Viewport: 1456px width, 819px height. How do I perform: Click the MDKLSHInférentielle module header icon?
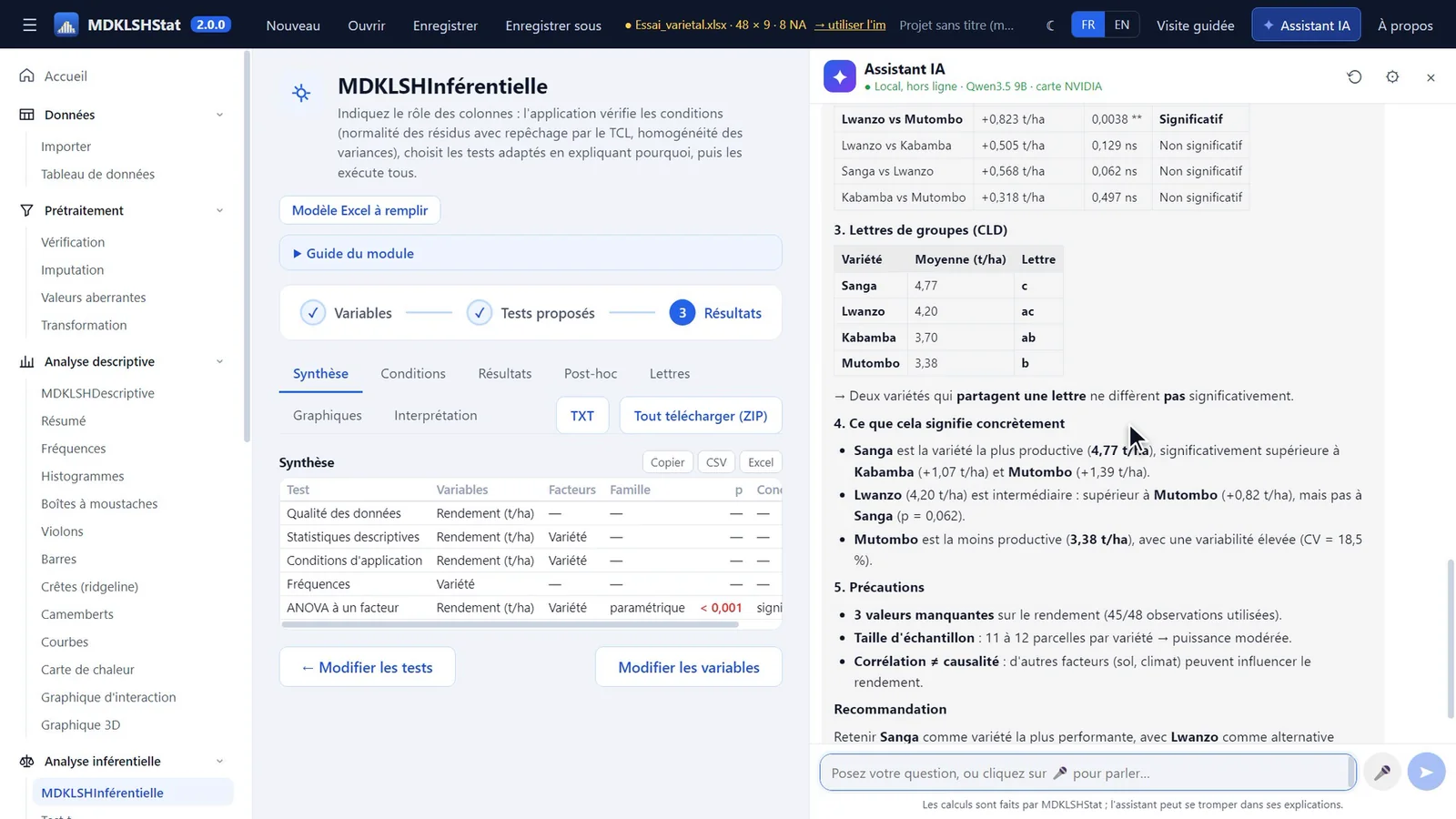click(301, 93)
